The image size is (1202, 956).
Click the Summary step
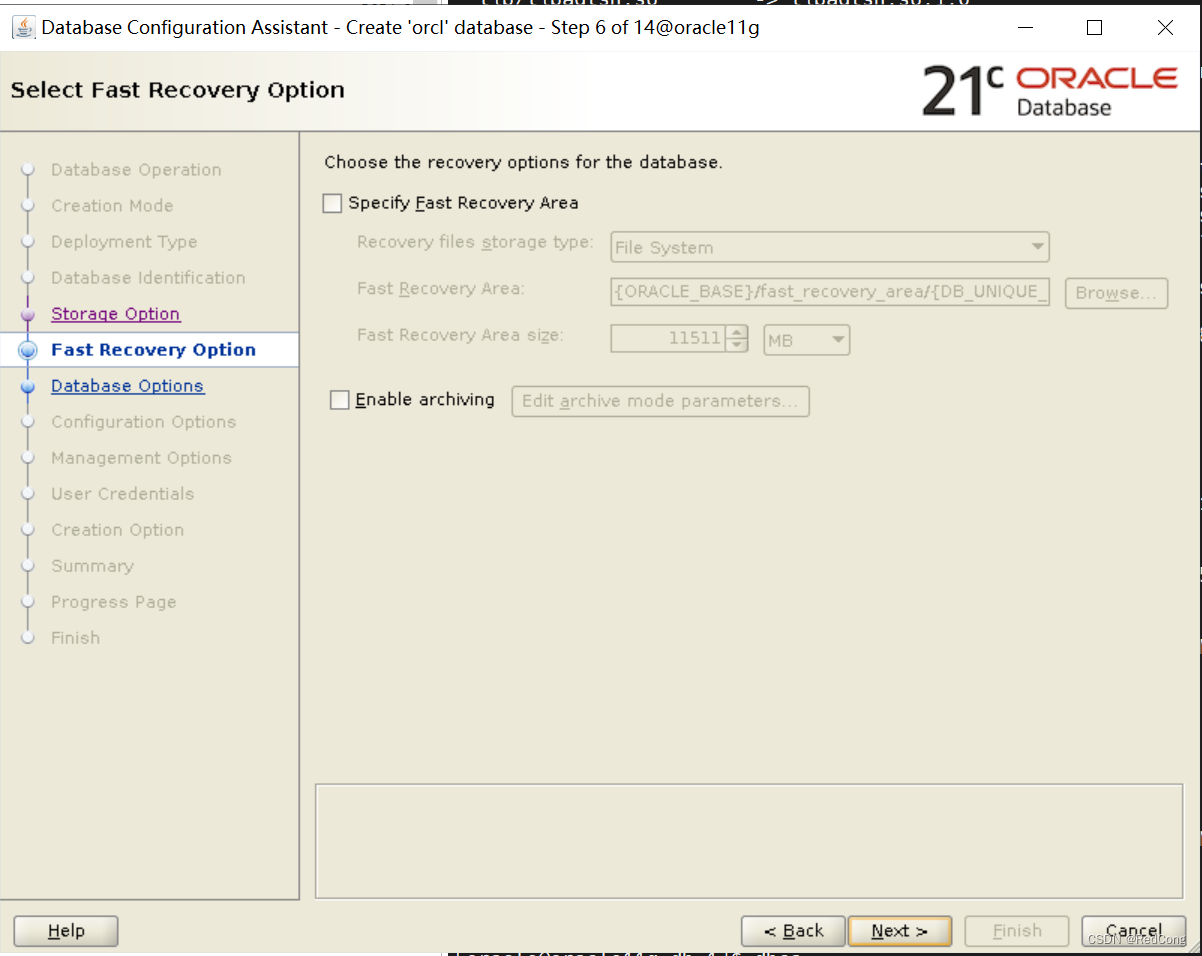coord(92,566)
